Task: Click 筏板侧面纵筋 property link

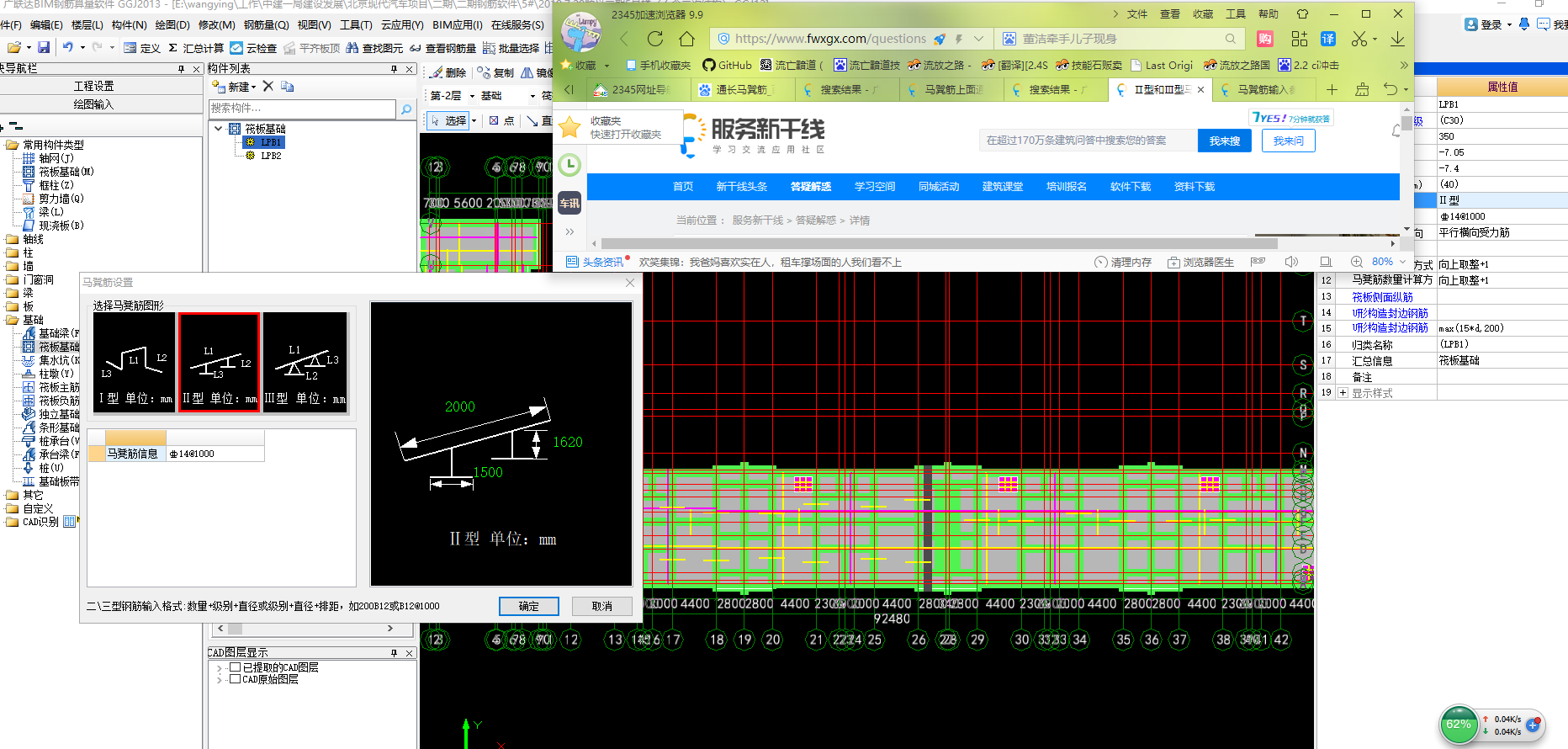Action: tap(1382, 297)
